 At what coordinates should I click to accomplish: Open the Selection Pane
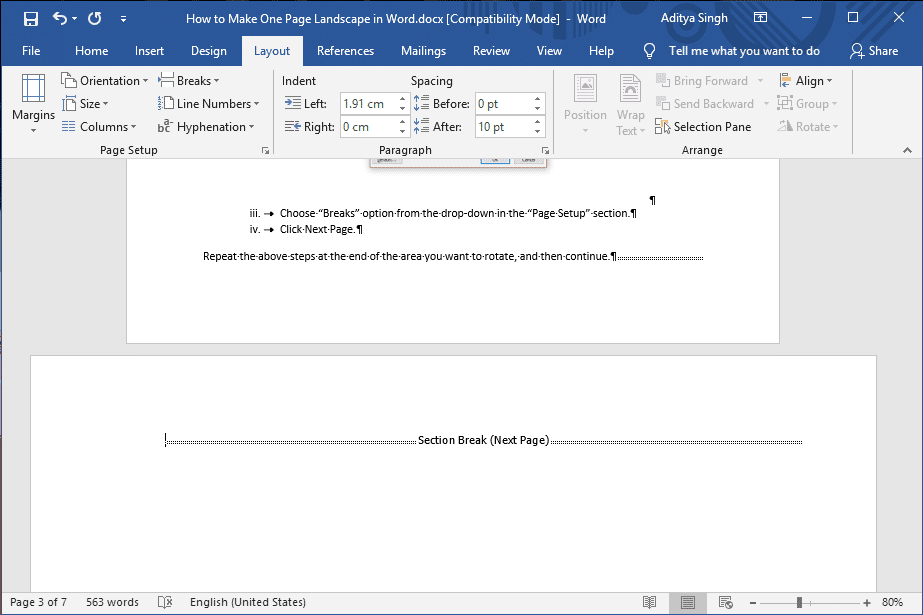(x=703, y=127)
